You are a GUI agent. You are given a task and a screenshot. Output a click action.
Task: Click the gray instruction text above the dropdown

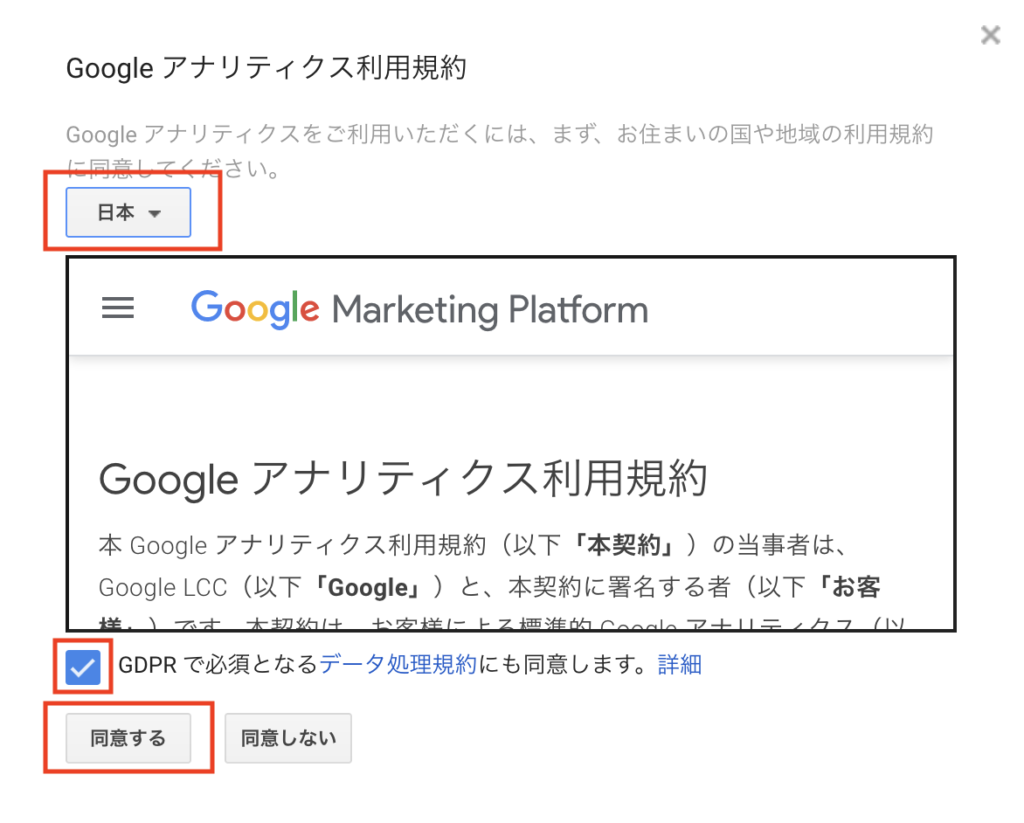(500, 152)
